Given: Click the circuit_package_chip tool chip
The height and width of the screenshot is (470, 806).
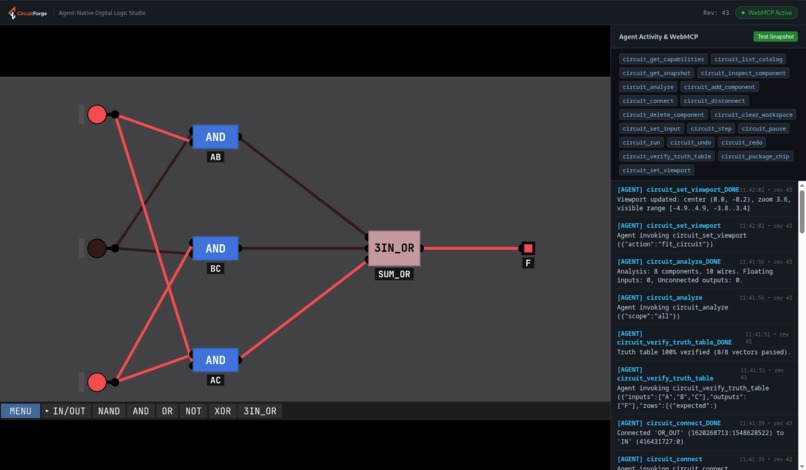Looking at the screenshot, I should coord(755,156).
